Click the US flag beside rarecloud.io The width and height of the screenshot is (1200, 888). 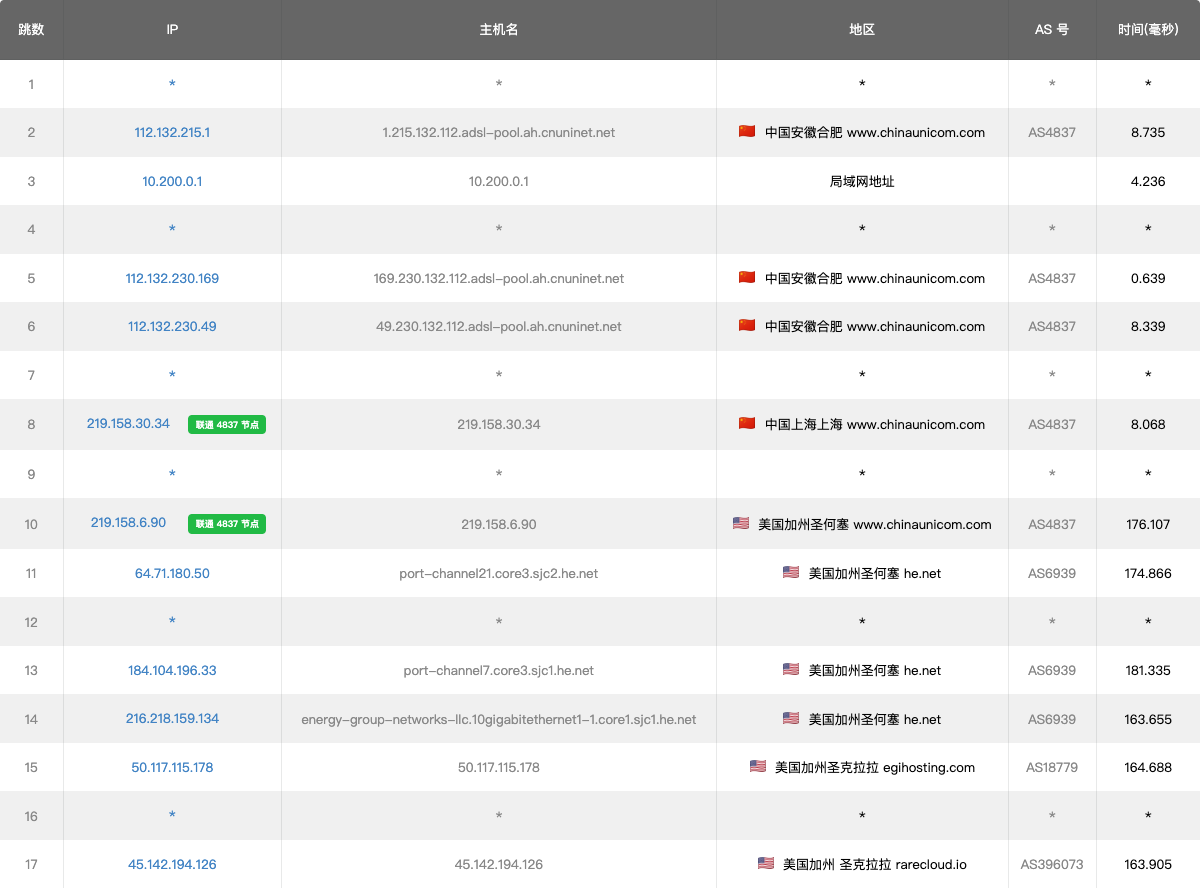[x=766, y=863]
